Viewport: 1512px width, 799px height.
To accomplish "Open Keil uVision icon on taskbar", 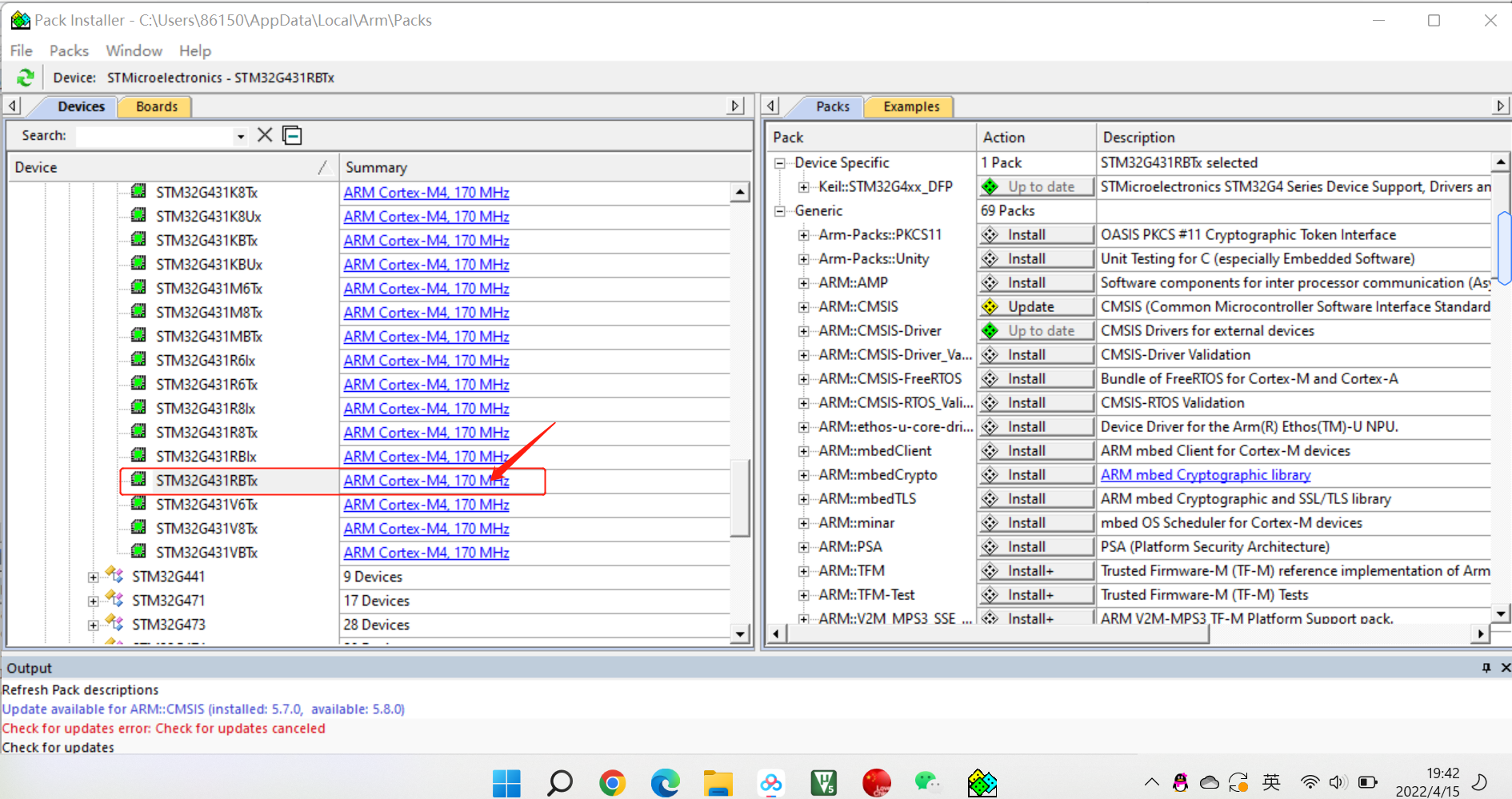I will [x=823, y=782].
